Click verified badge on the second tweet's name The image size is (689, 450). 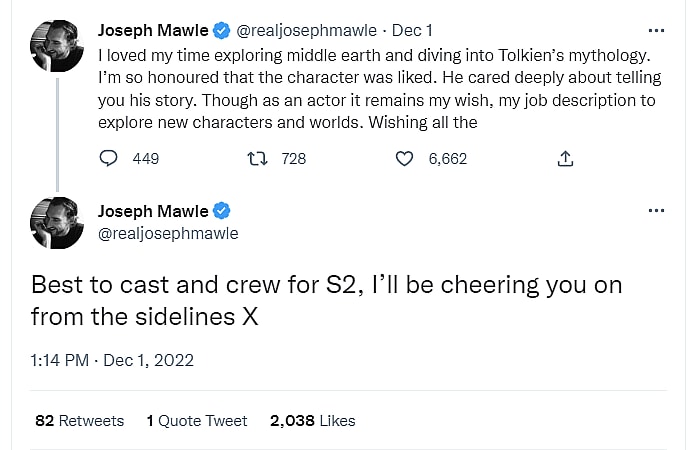click(223, 211)
